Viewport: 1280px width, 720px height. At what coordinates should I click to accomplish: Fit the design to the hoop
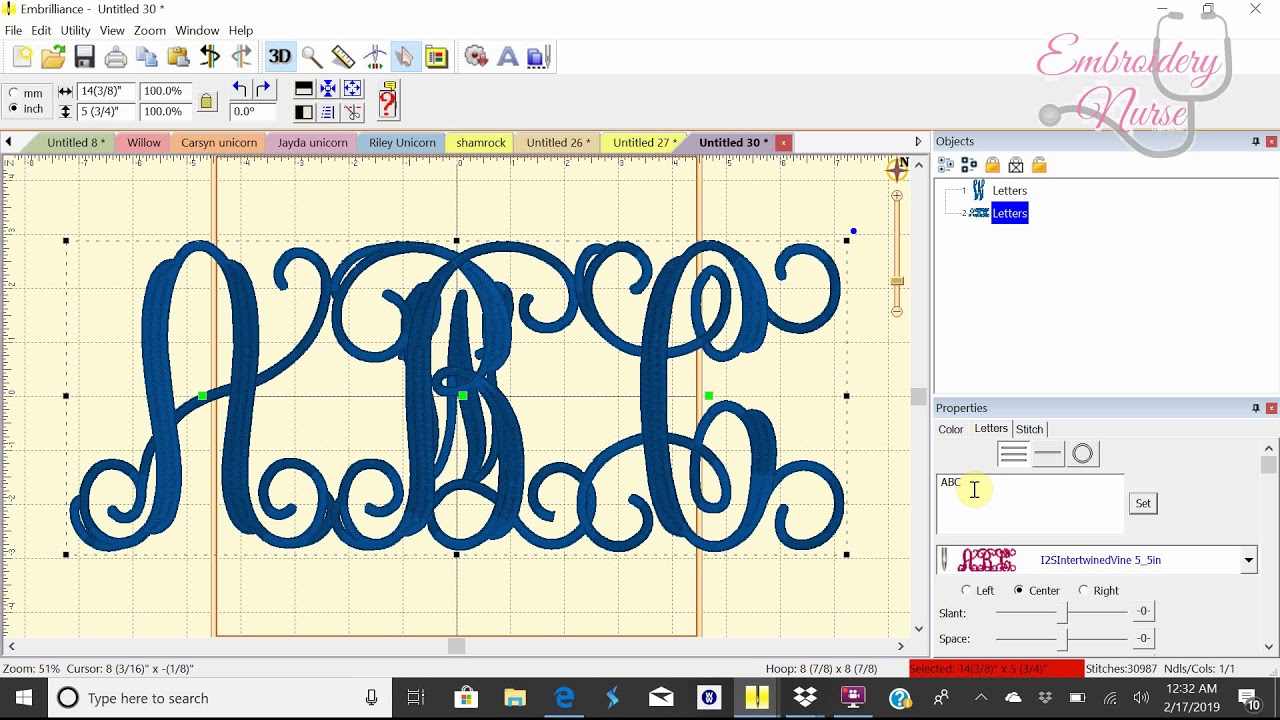tap(352, 90)
